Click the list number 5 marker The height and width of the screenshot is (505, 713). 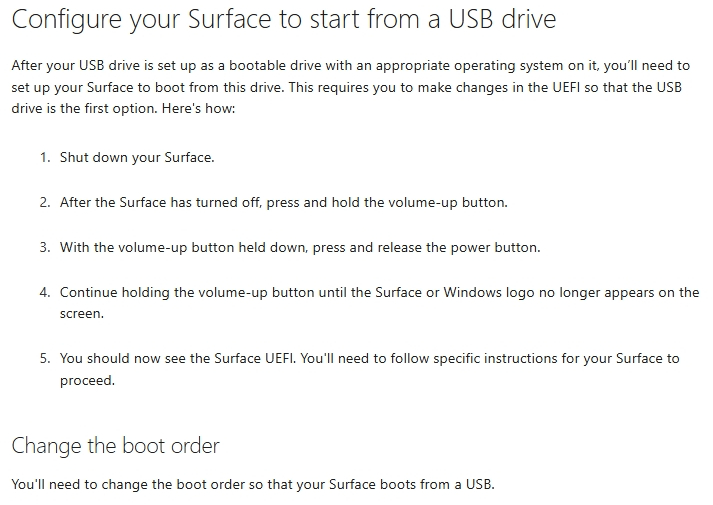click(45, 359)
